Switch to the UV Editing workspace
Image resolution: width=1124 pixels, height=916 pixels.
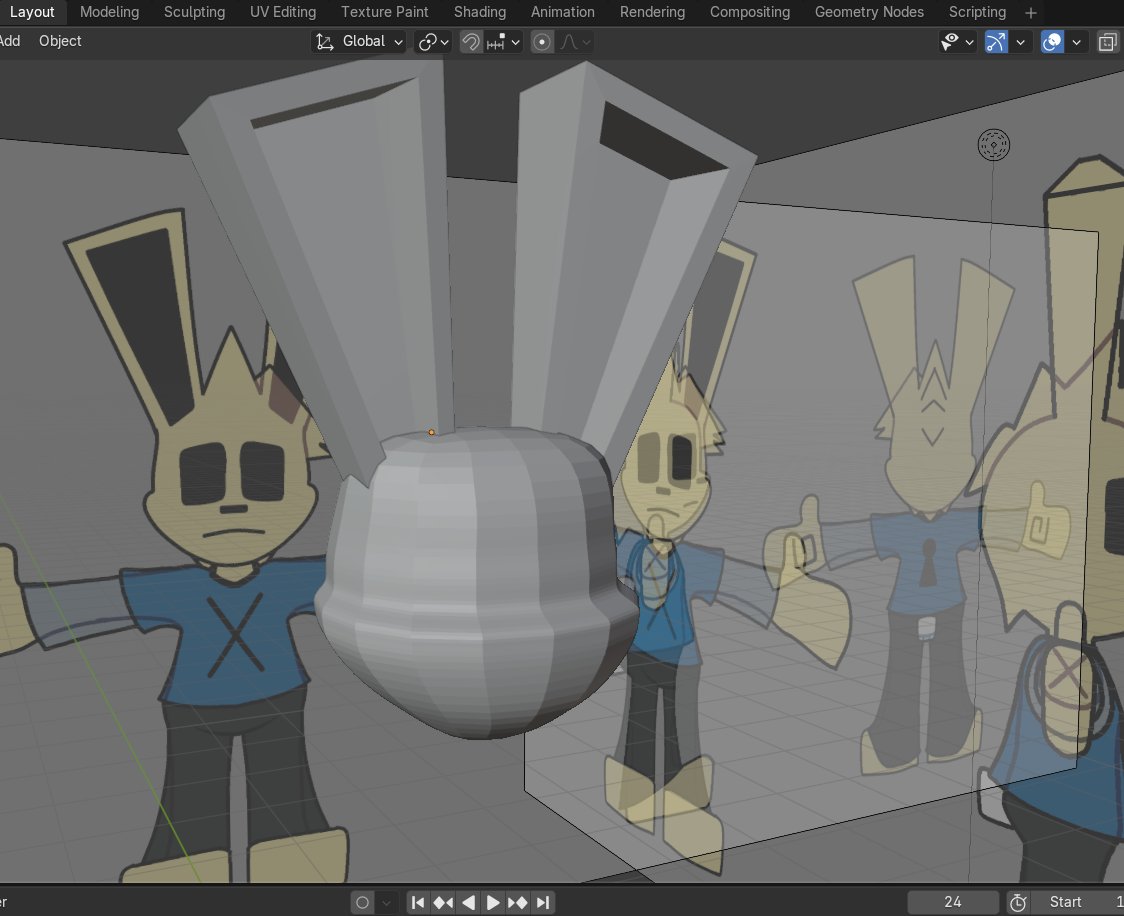(x=282, y=12)
